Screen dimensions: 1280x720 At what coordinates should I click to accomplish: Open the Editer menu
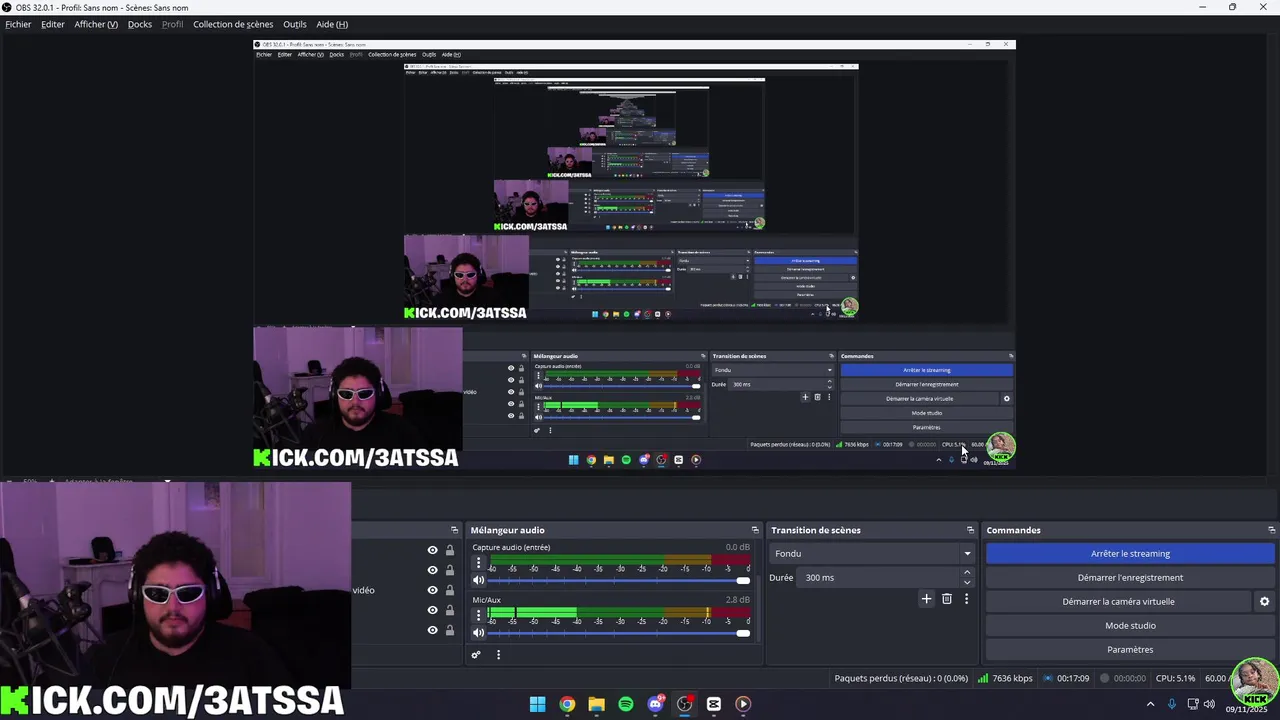pos(53,24)
